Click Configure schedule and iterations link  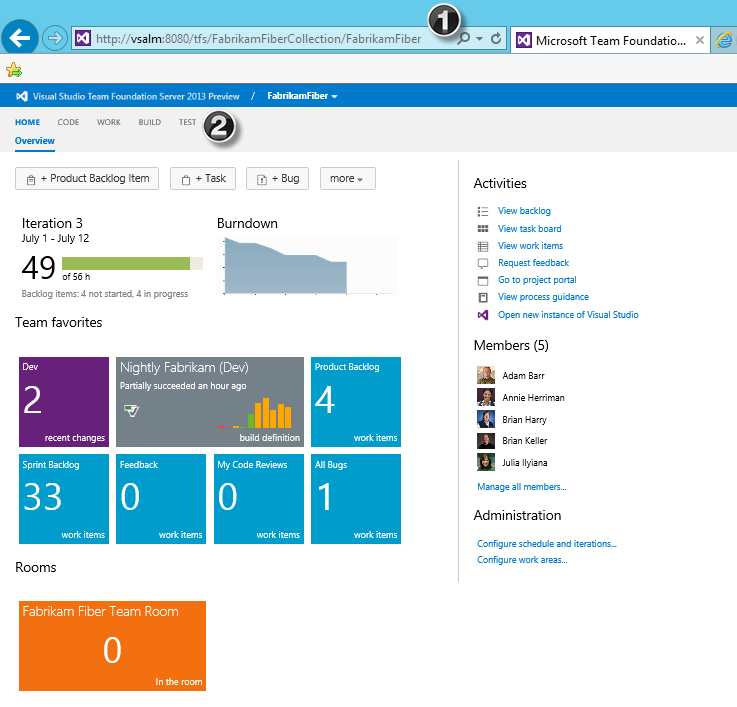[547, 544]
